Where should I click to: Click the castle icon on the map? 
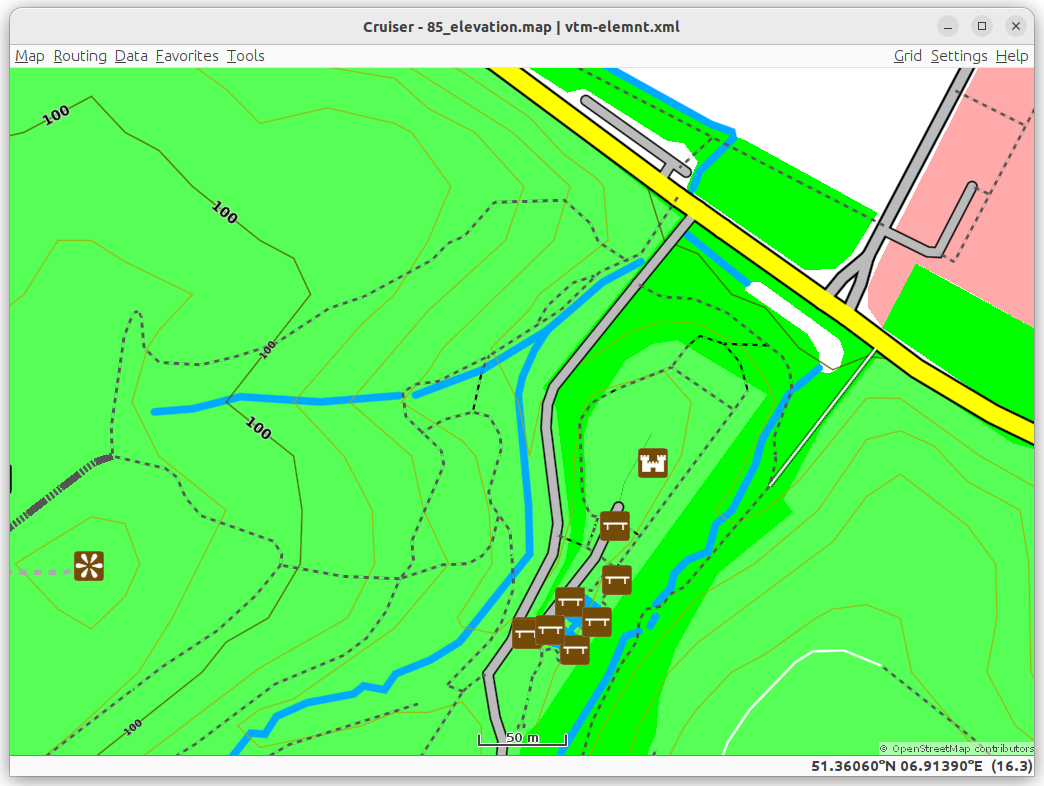point(653,463)
